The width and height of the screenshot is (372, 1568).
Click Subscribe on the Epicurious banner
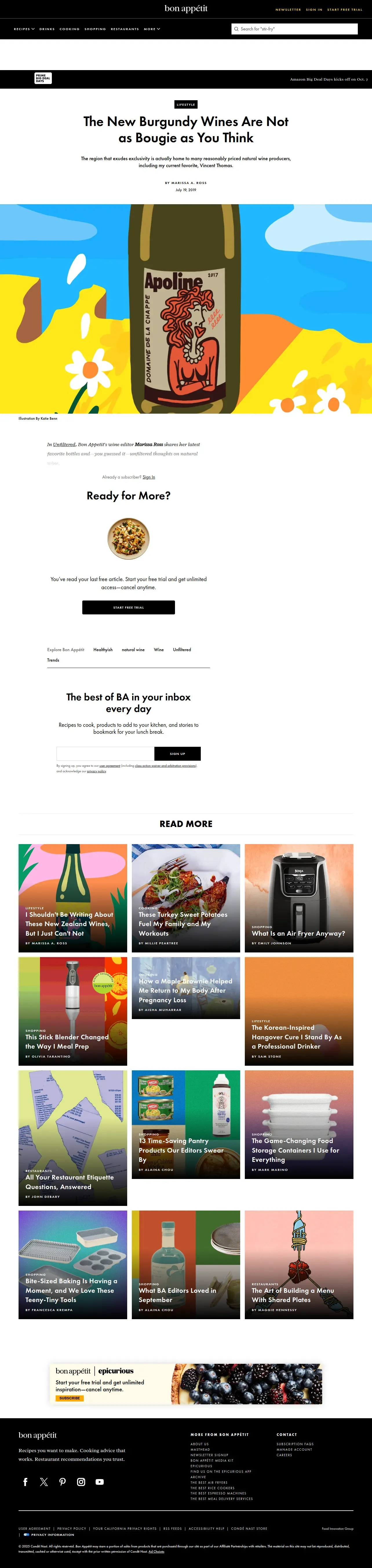tap(70, 1398)
